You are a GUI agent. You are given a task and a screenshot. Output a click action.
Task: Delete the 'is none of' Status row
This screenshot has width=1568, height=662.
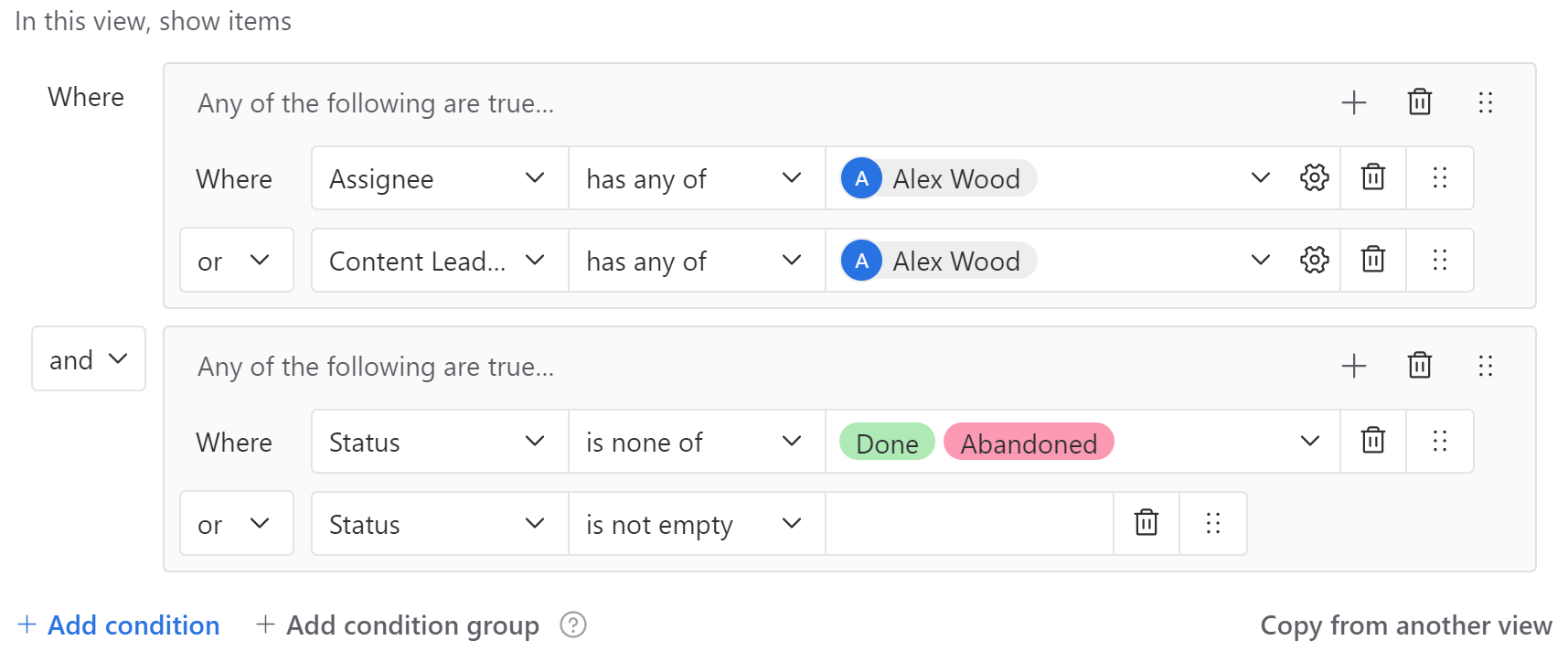1373,441
